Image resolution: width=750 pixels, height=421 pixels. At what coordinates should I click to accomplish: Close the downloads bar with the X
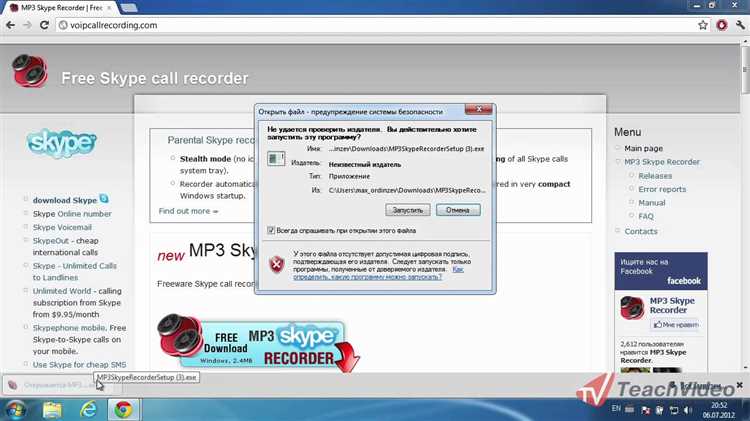[739, 385]
